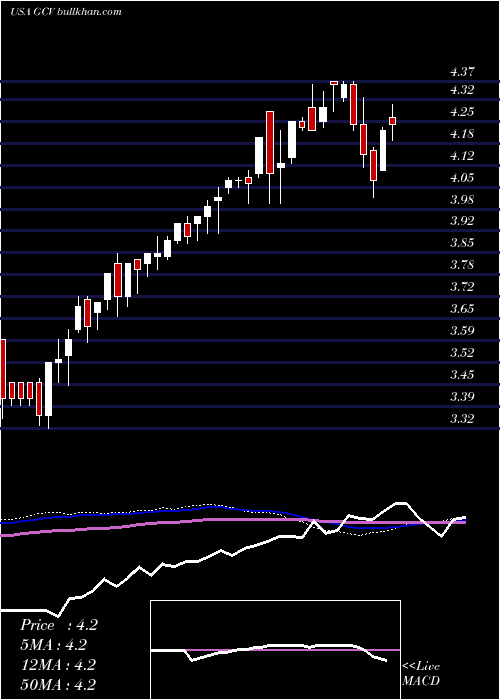Click the 3.65 price axis label

coord(462,309)
